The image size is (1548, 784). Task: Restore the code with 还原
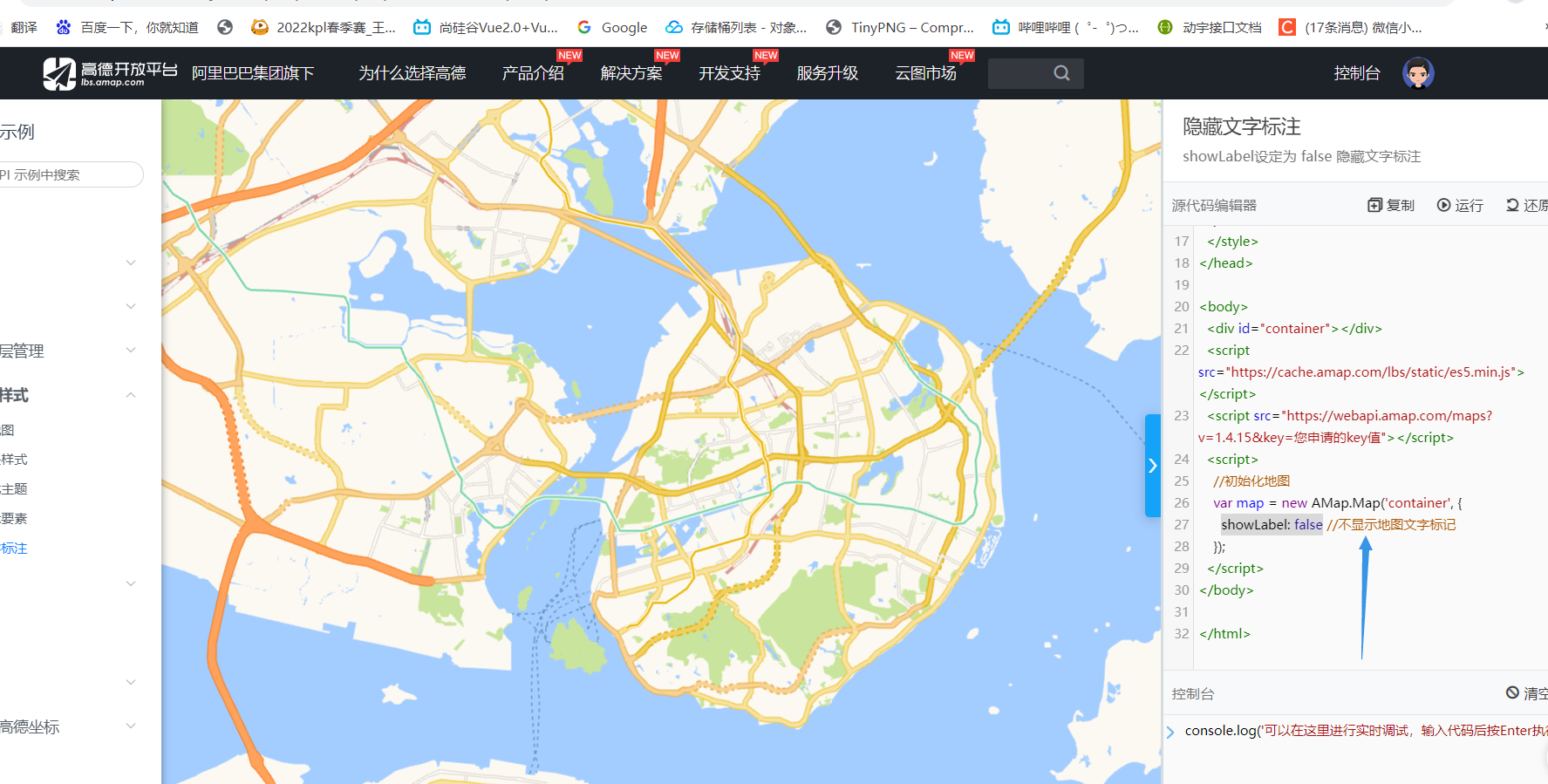point(1527,205)
